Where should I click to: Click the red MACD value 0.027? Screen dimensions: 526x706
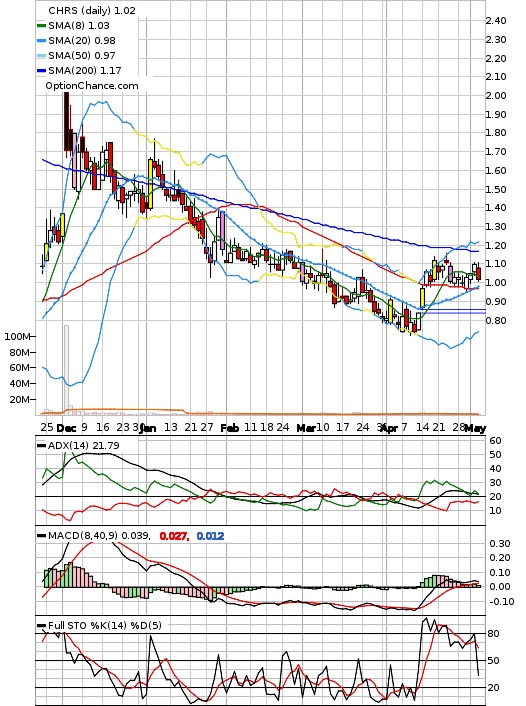point(174,536)
